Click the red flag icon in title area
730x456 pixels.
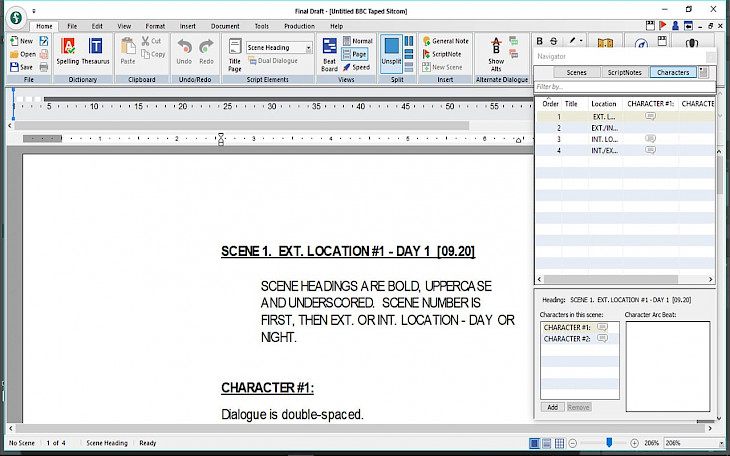click(x=662, y=26)
